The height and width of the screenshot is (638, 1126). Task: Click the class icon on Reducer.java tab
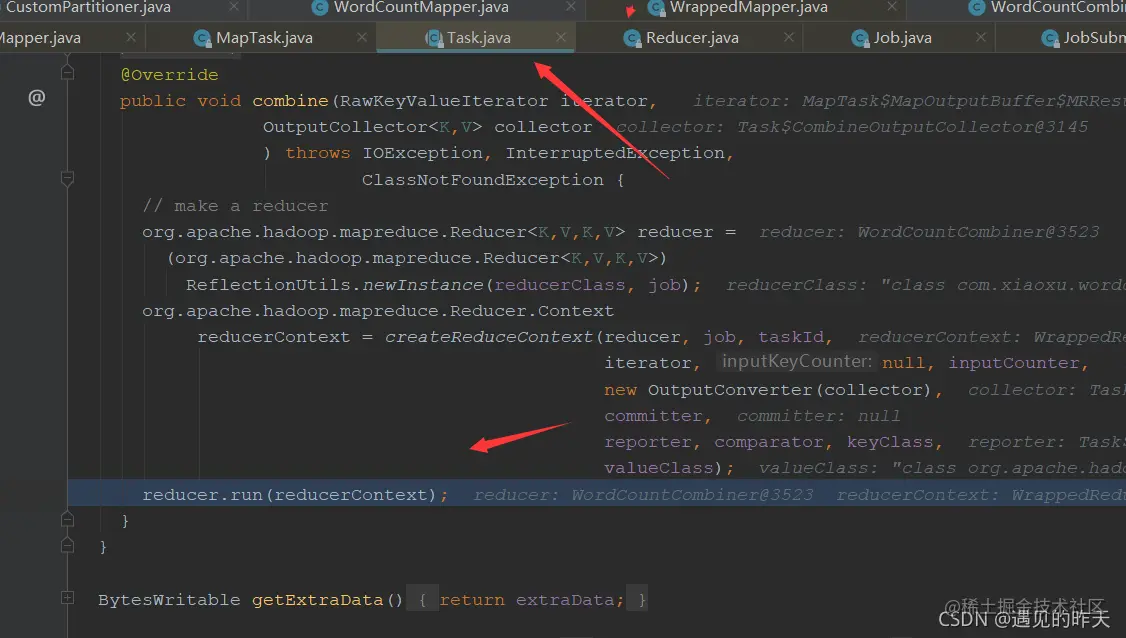632,38
